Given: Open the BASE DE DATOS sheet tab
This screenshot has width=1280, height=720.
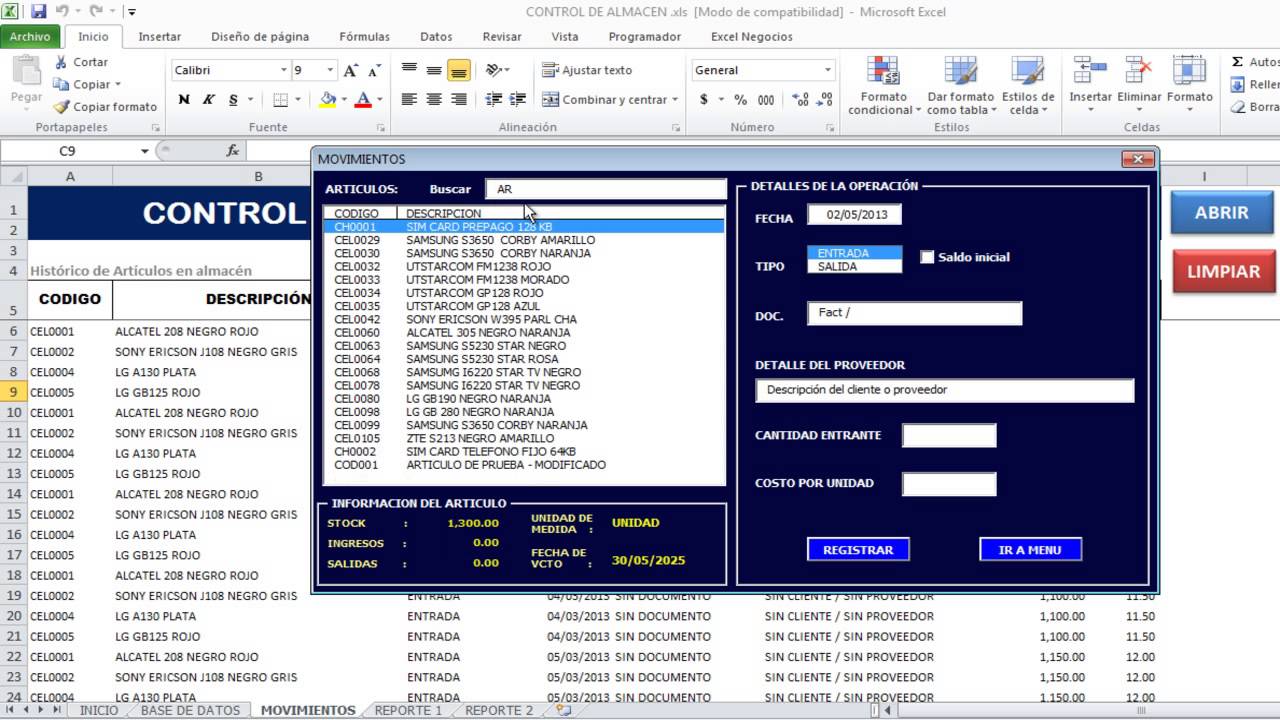Looking at the screenshot, I should coord(190,710).
